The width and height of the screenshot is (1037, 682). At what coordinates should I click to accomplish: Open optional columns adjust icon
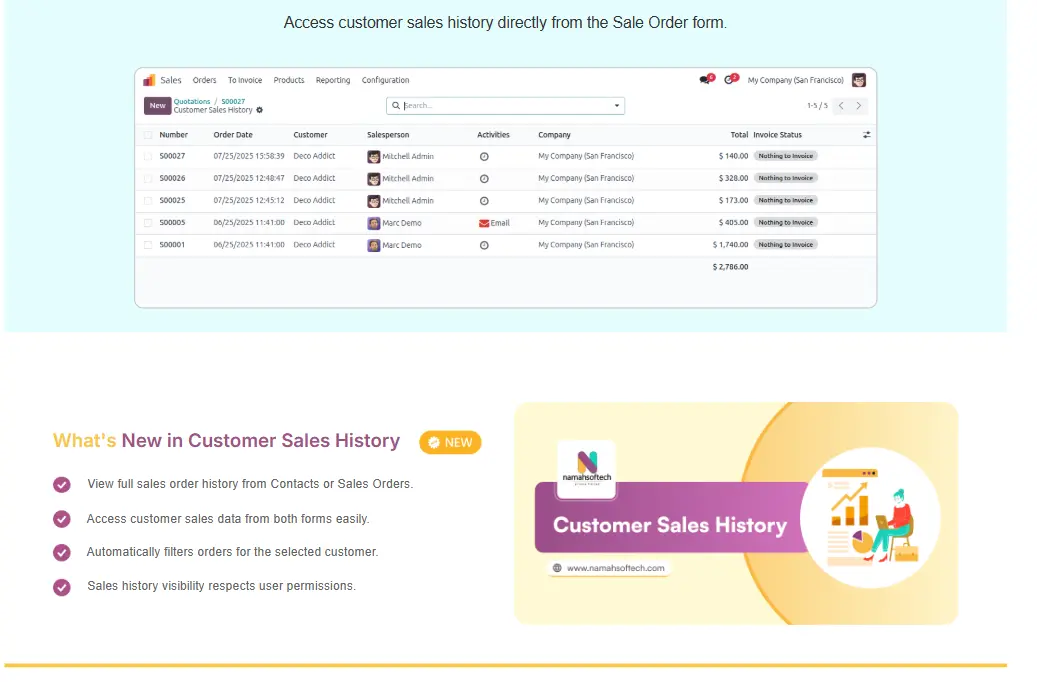pyautogui.click(x=866, y=135)
